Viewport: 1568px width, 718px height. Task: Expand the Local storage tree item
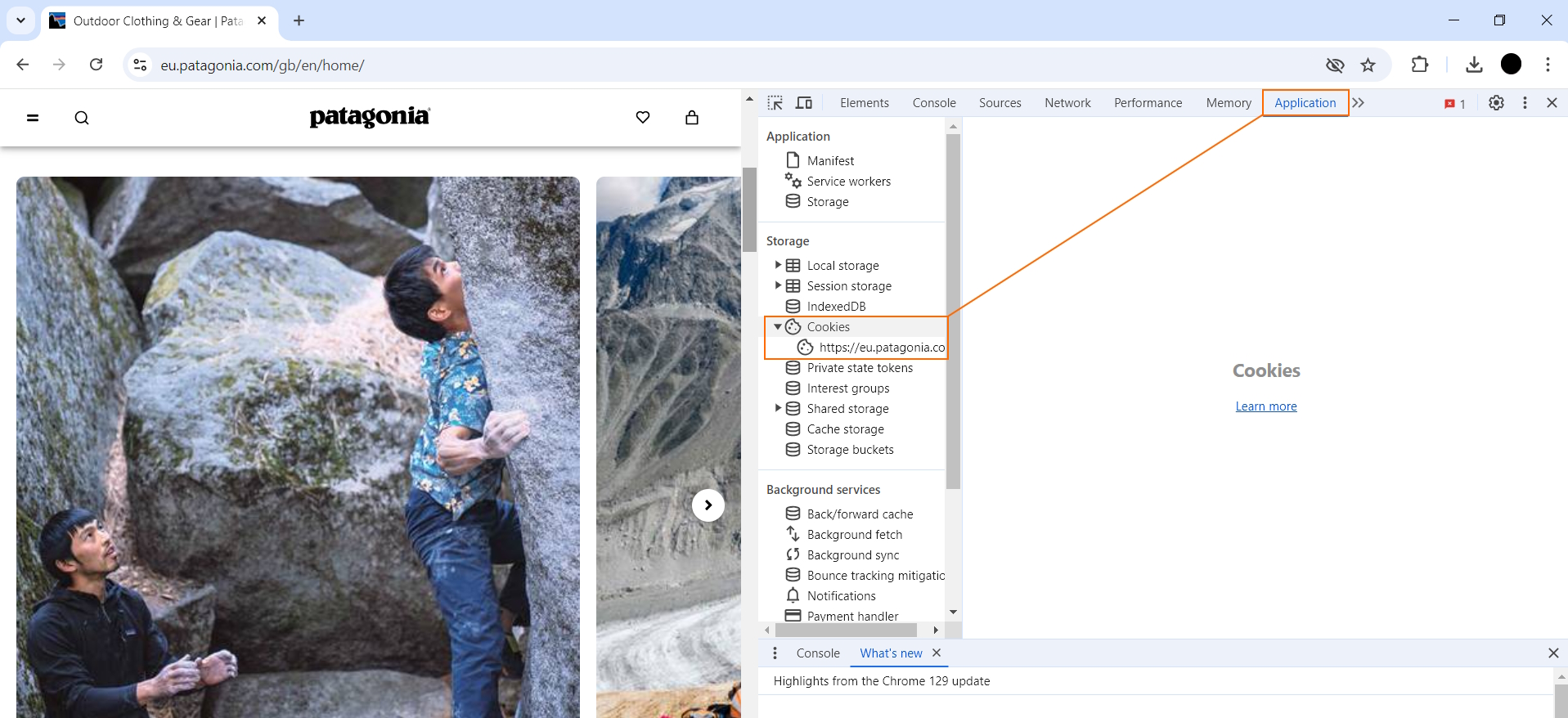click(778, 265)
